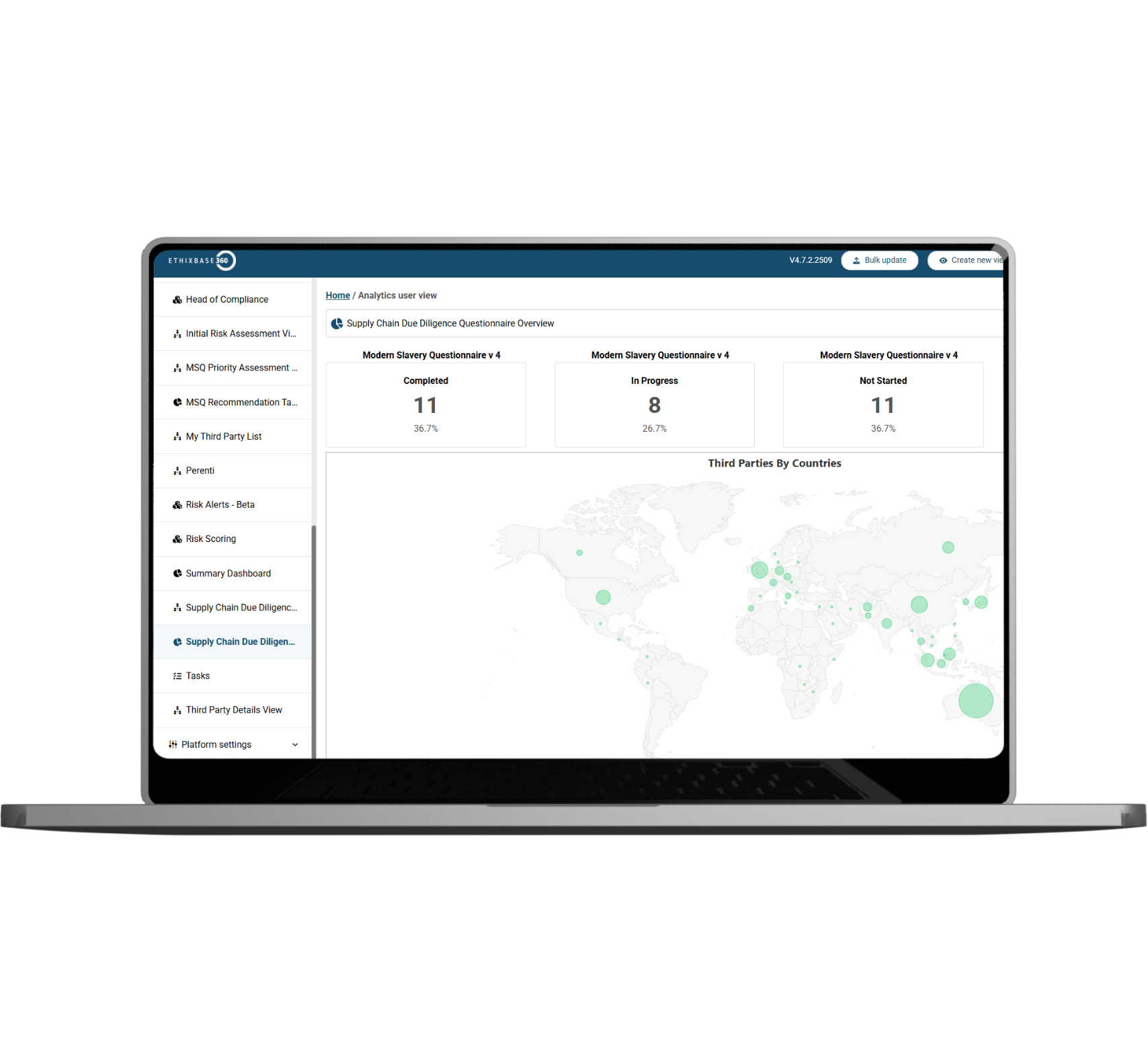The image size is (1148, 1051).
Task: Collapse Platform settings using its chevron
Action: (x=294, y=744)
